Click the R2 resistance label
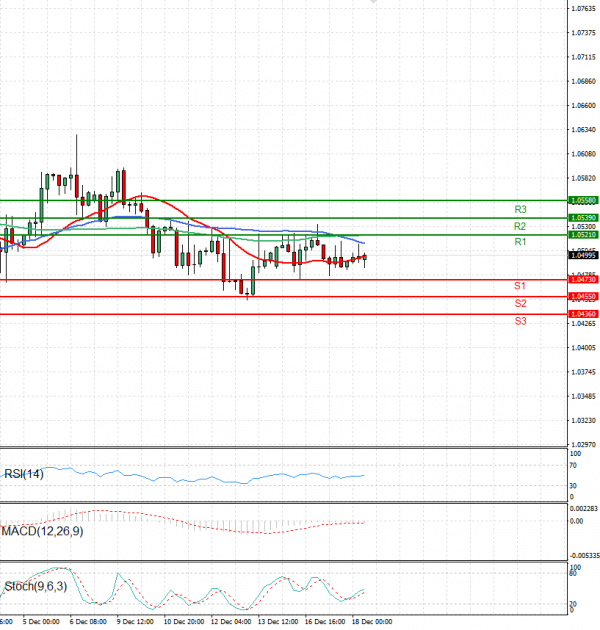Screen dimensions: 600x630 520,227
